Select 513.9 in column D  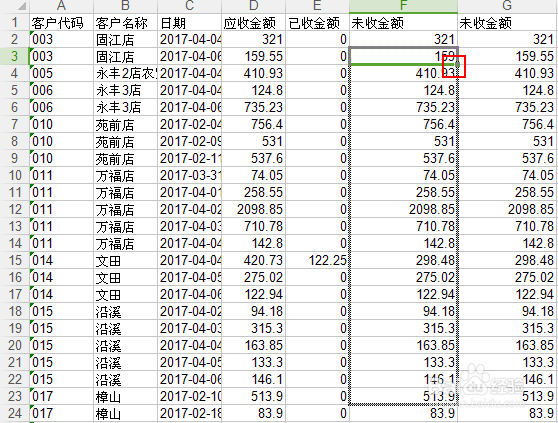click(253, 396)
